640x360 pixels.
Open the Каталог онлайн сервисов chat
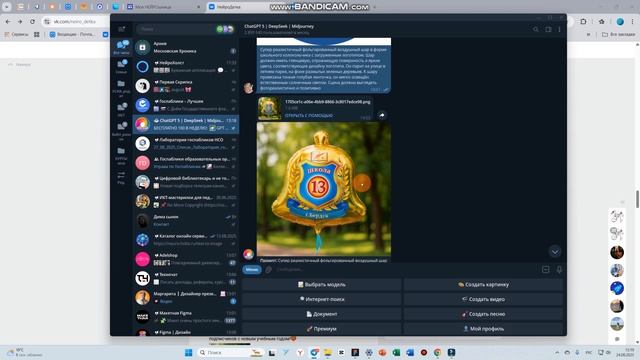186,240
